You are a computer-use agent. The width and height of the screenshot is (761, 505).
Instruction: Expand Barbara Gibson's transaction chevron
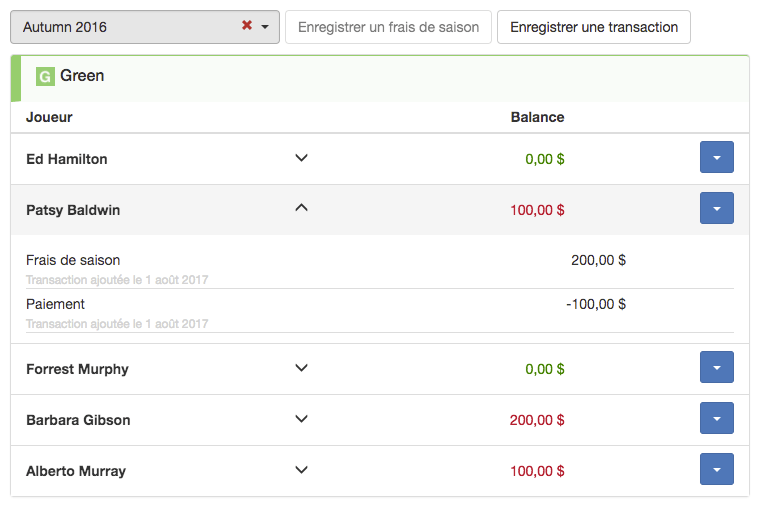click(301, 419)
